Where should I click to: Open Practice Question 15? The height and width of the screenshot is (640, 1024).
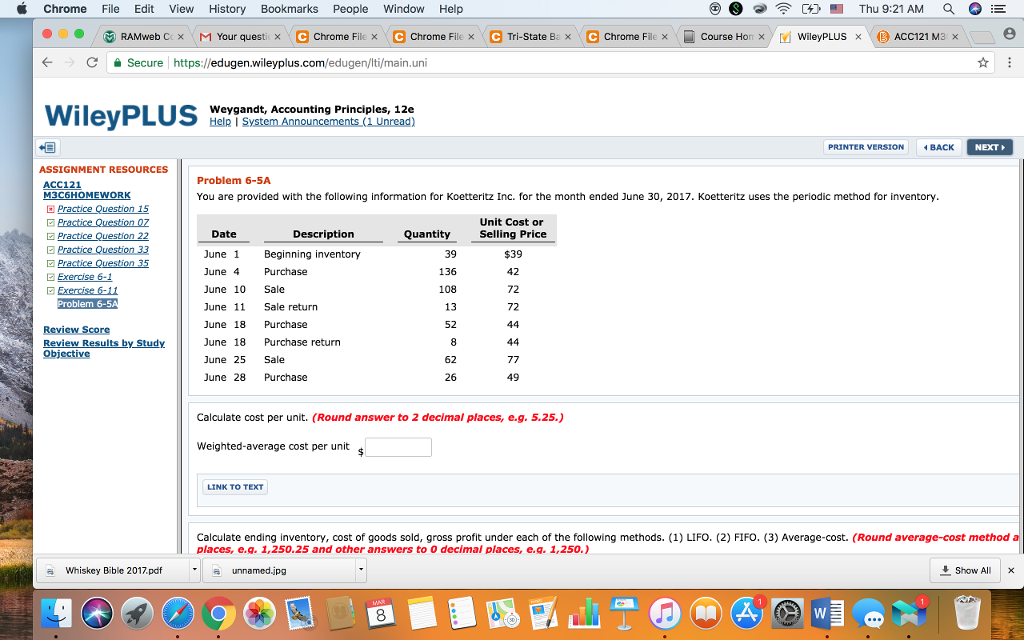click(103, 209)
